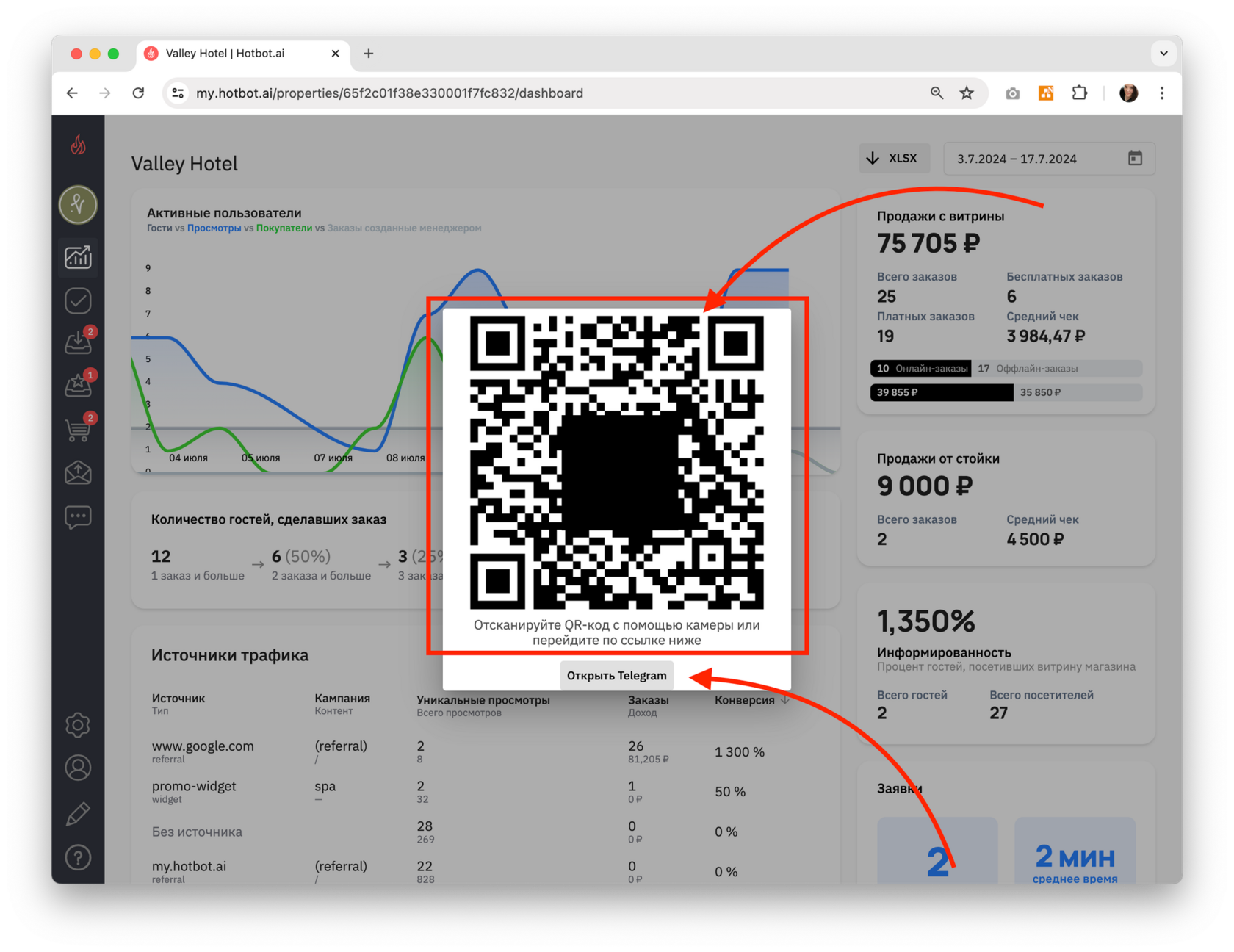
Task: Click the Источники трафика heading
Action: tap(230, 655)
